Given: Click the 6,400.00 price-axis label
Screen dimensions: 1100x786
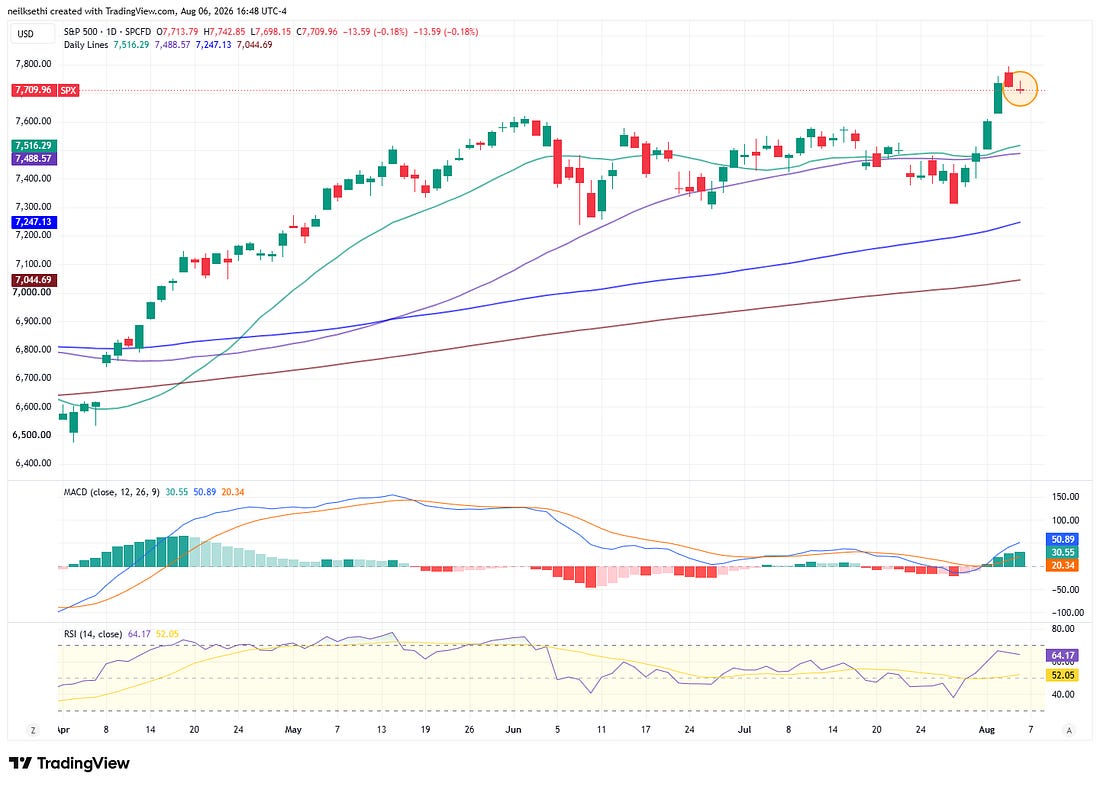Looking at the screenshot, I should coord(33,463).
